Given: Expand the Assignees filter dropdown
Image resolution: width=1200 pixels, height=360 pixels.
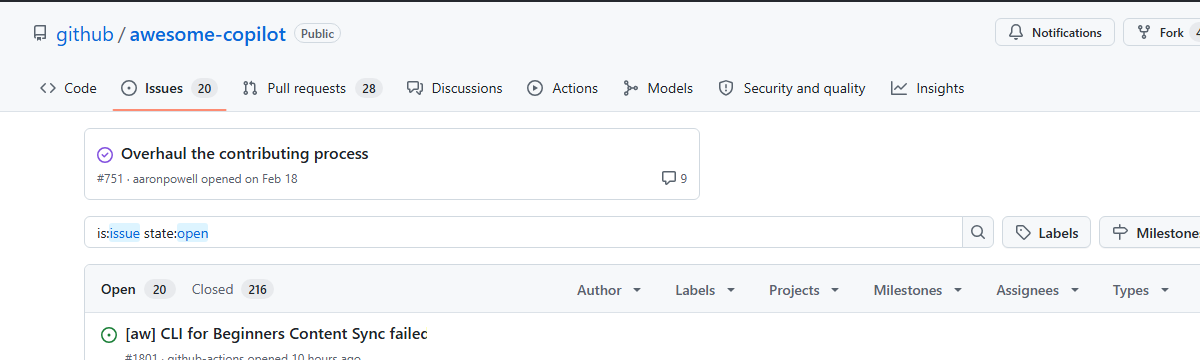Looking at the screenshot, I should click(1038, 290).
